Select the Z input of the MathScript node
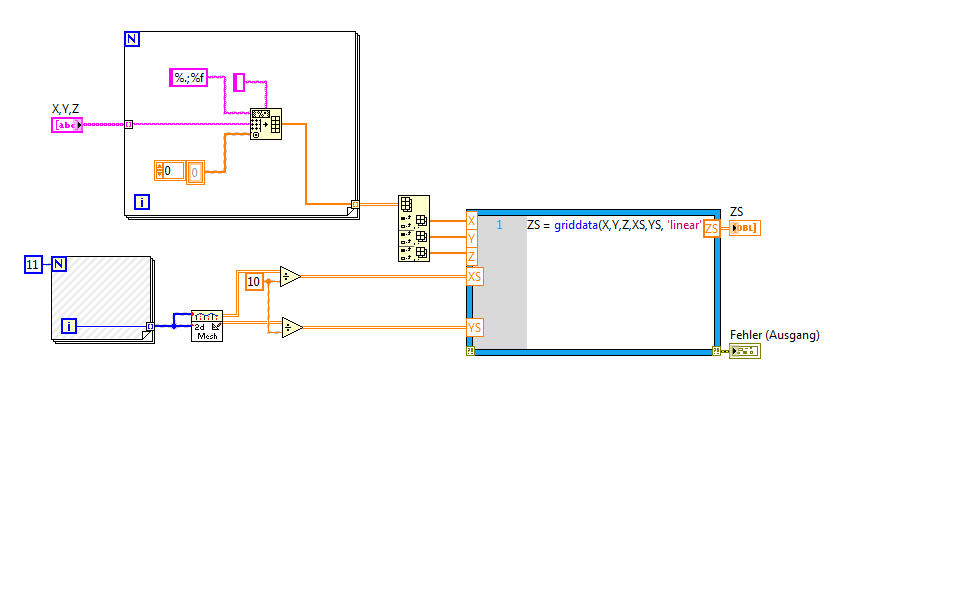The image size is (960, 600). point(471,257)
